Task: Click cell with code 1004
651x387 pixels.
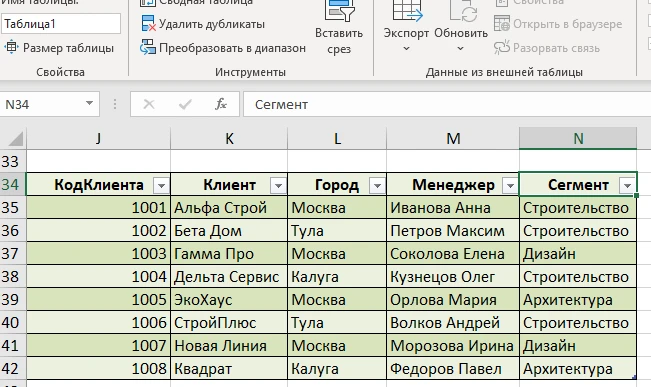Action: (98, 277)
